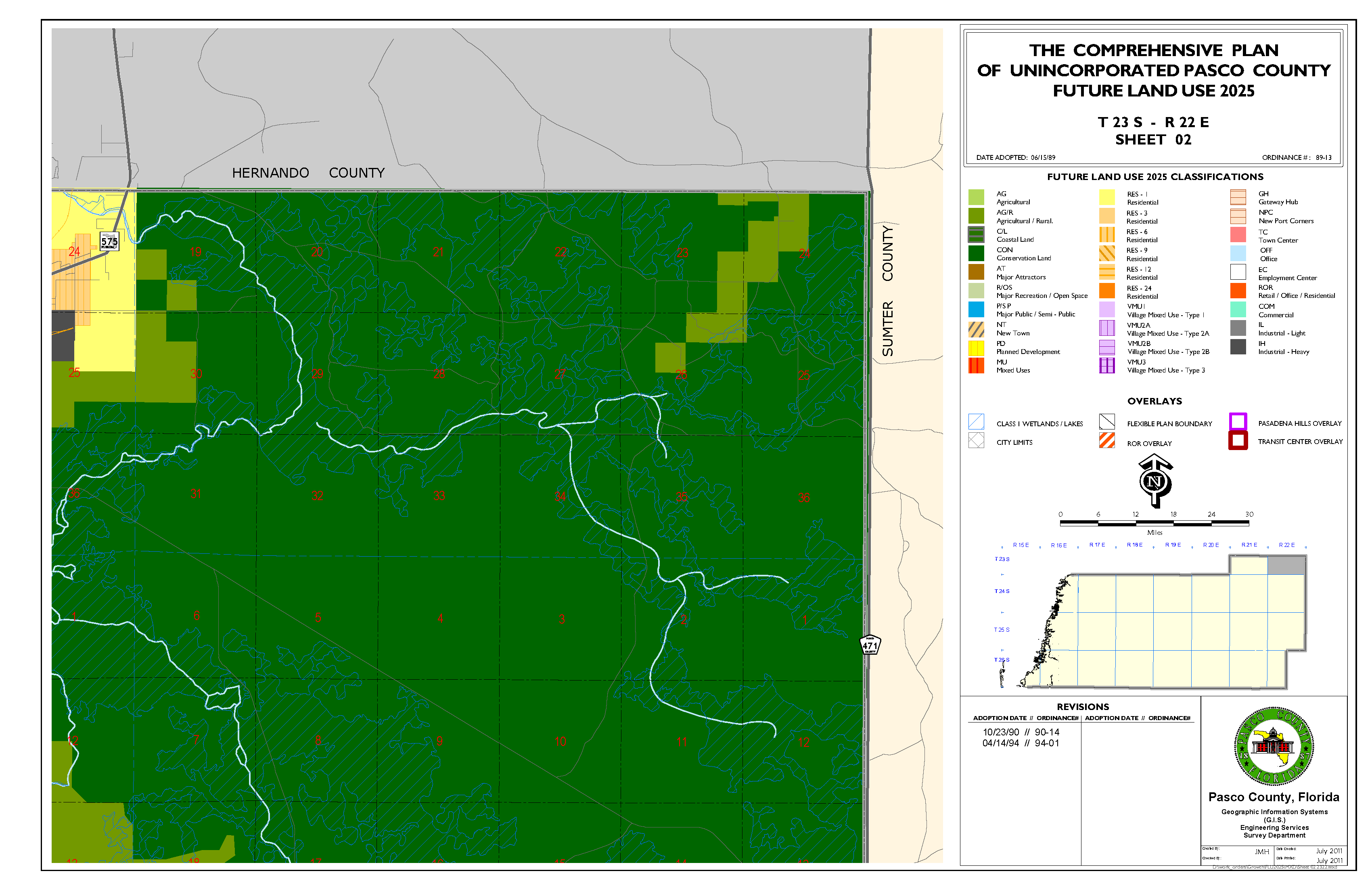Click the AG/R Agricultural Rural swatch
The image size is (1372, 888).
click(x=976, y=216)
